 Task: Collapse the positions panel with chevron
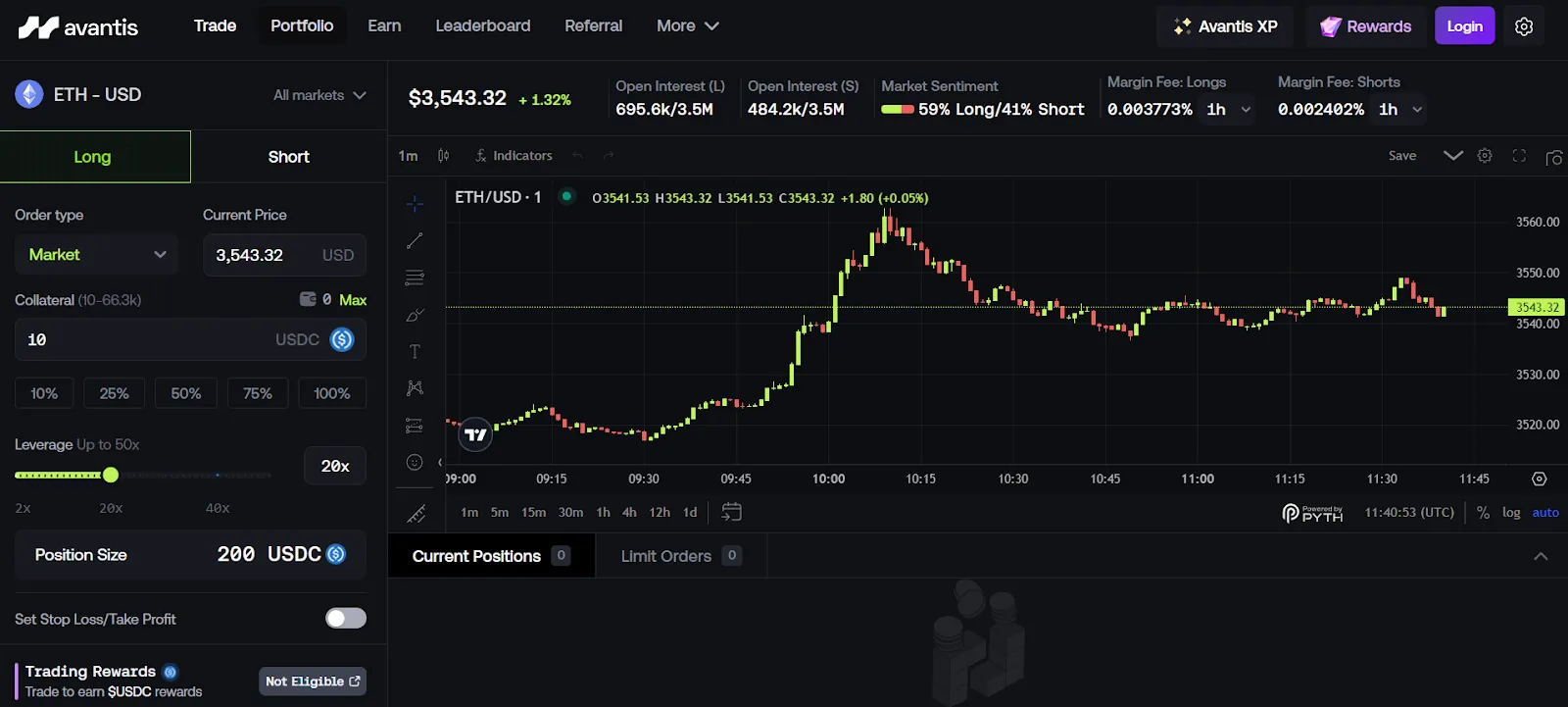[x=1541, y=556]
